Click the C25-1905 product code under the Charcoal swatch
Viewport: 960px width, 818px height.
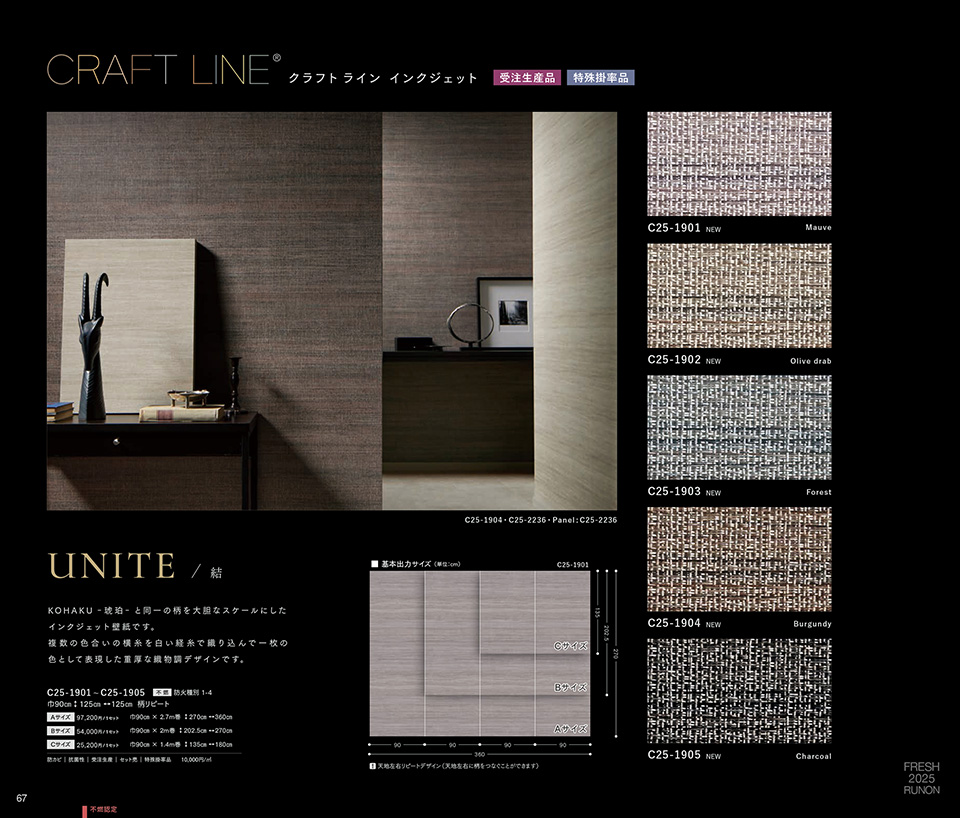pos(674,754)
